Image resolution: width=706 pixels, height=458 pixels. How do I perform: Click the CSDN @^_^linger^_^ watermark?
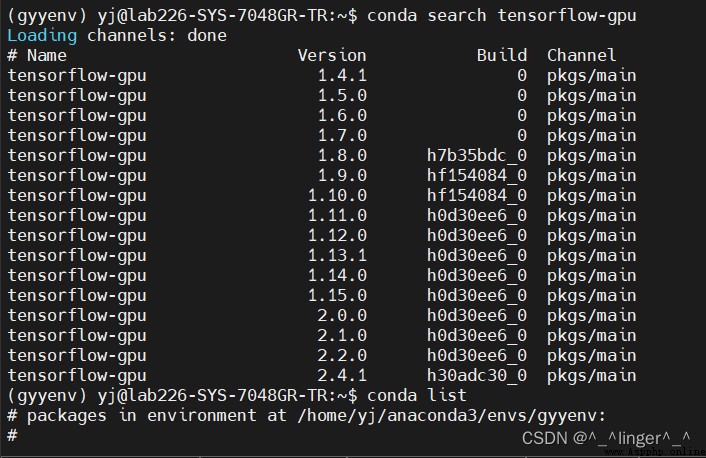coord(606,438)
